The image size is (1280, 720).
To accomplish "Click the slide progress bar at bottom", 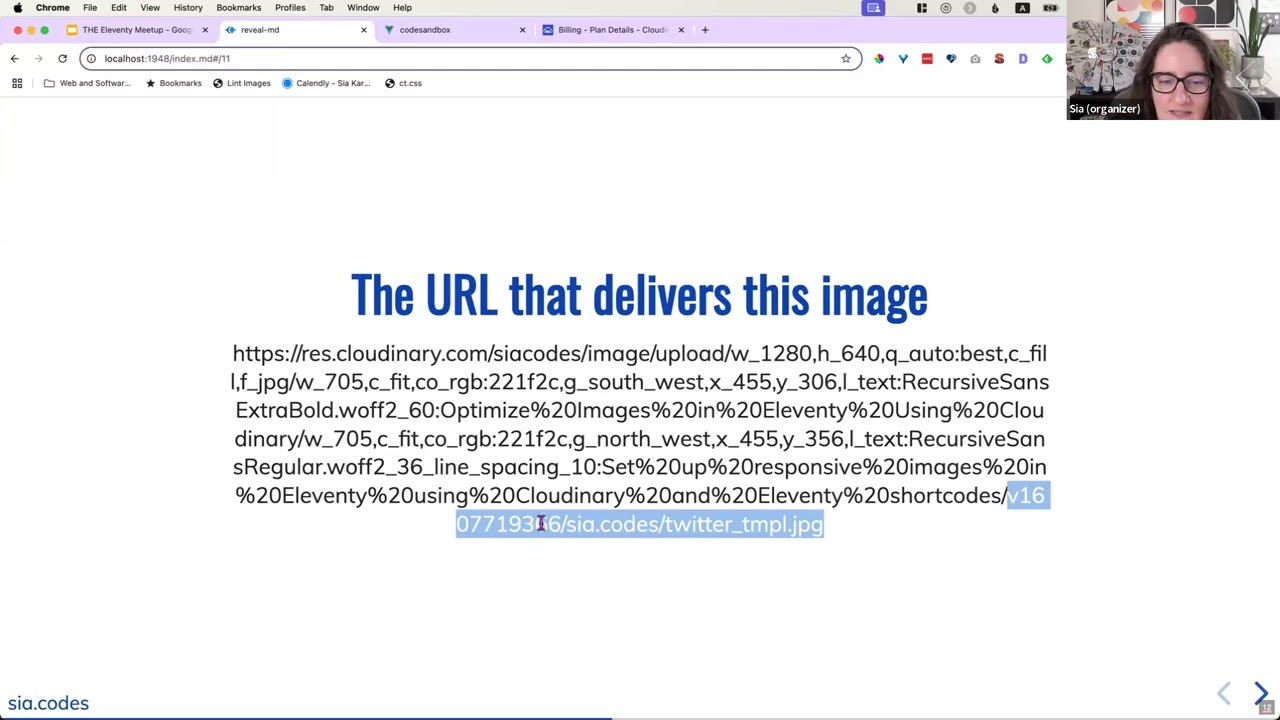I will 640,718.
